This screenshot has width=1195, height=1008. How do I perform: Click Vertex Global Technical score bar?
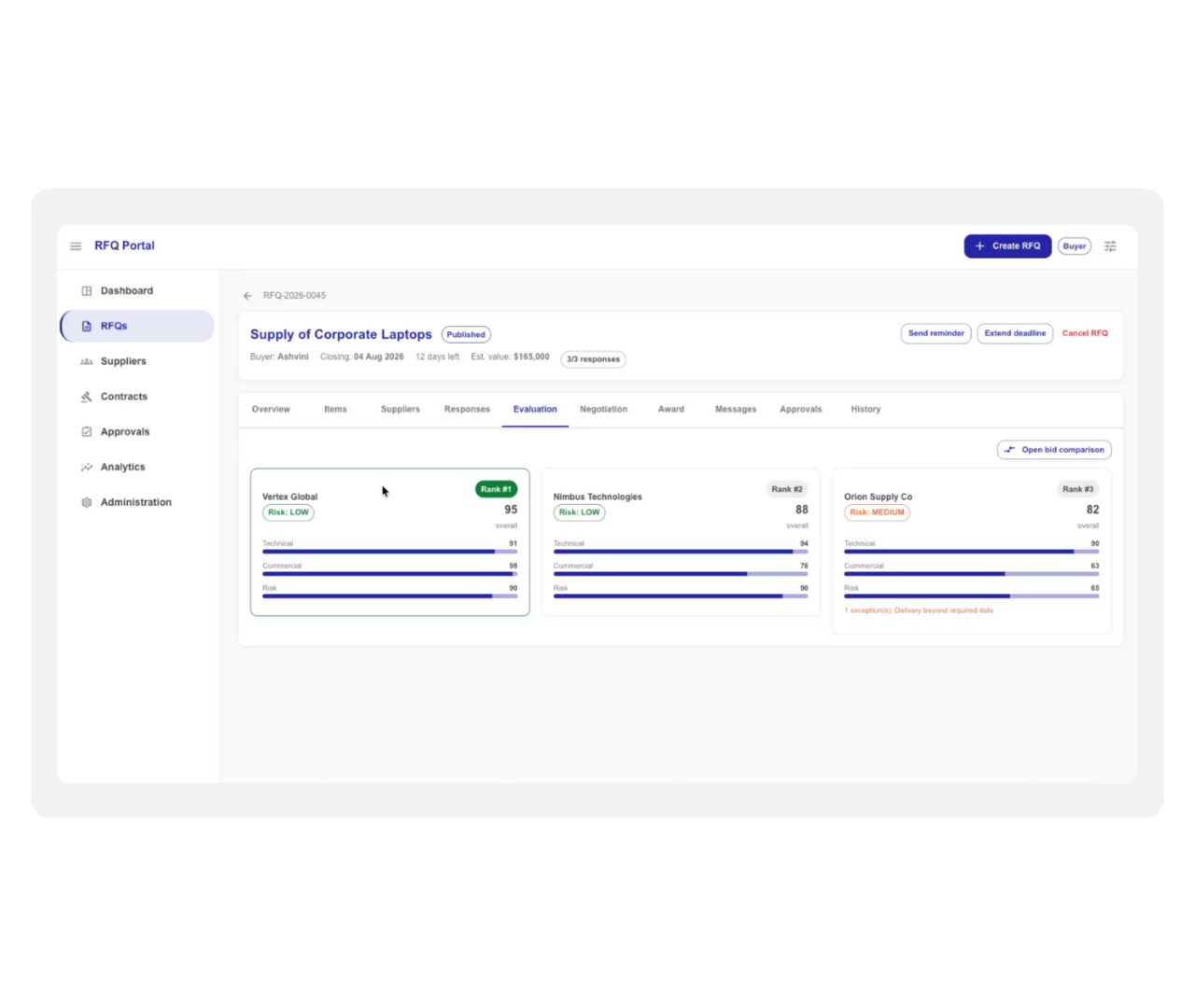389,552
